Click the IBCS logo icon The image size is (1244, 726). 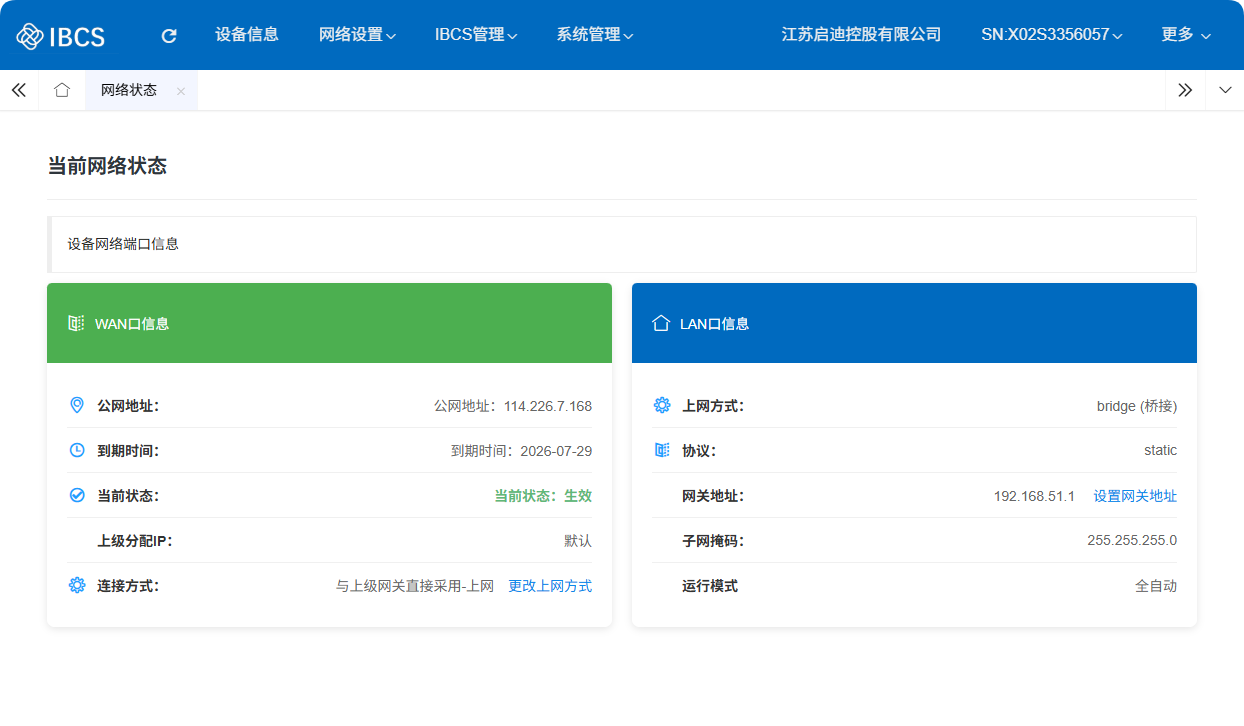point(30,36)
